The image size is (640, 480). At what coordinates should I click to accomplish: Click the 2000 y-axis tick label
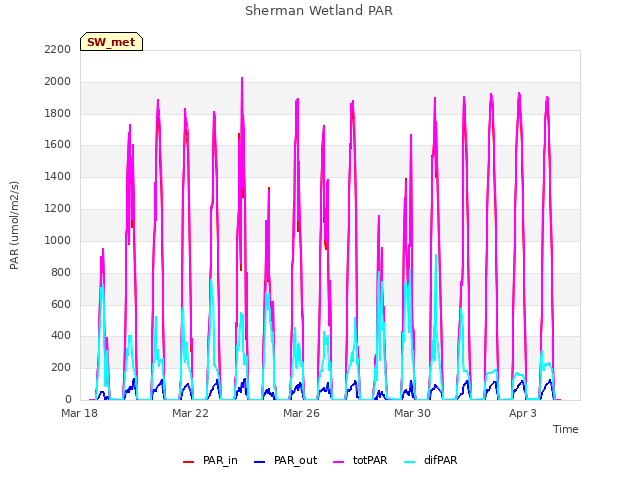tap(58, 82)
